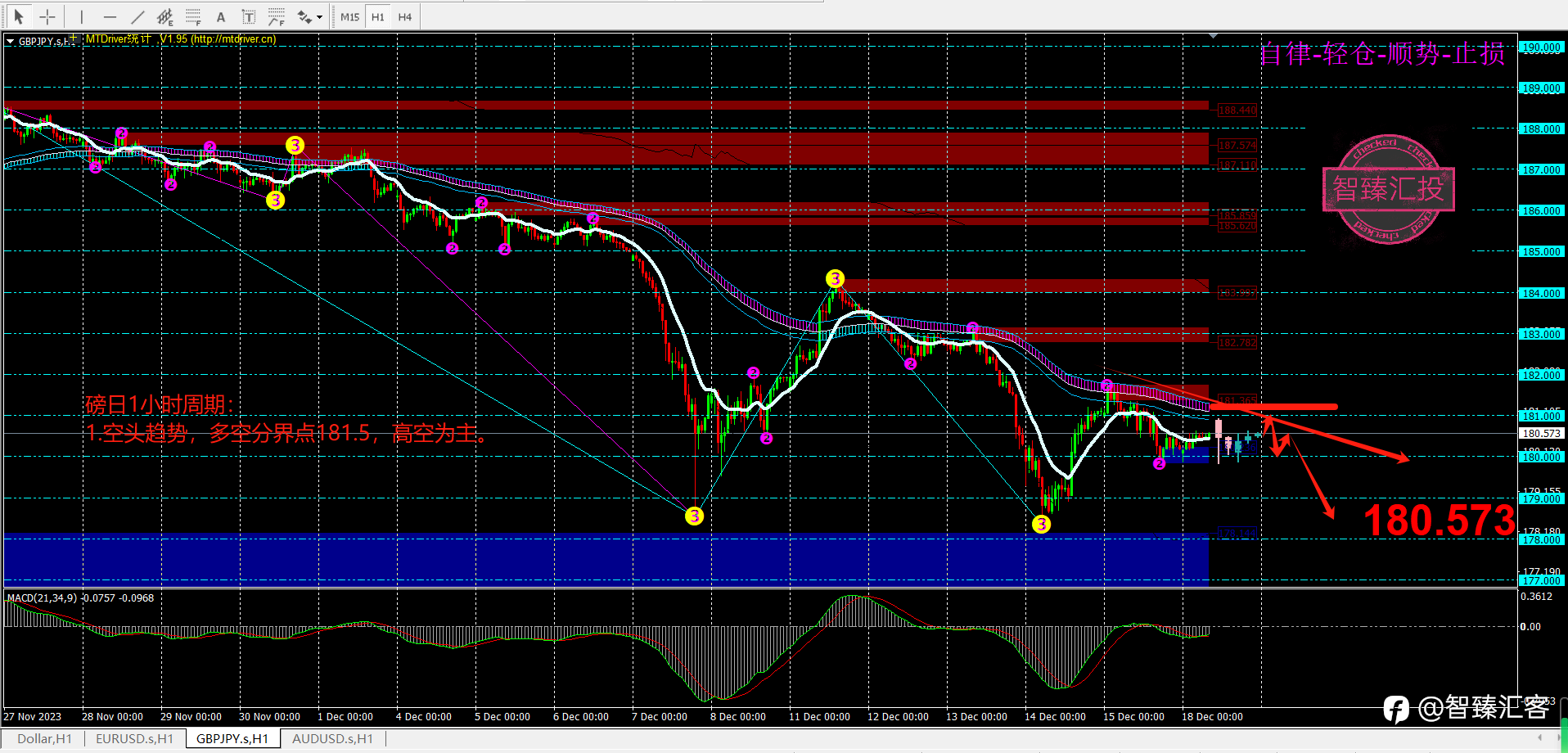Click the 187.574 resistance level label
The height and width of the screenshot is (753, 1568).
click(x=1237, y=145)
